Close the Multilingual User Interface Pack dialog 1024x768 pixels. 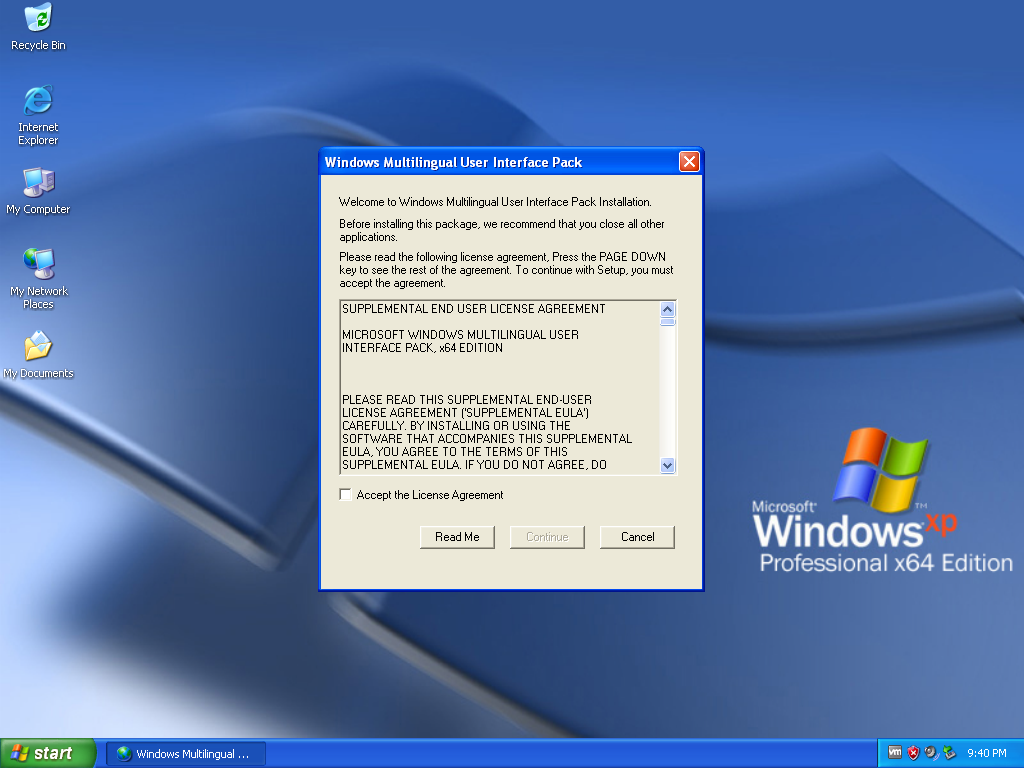[689, 161]
